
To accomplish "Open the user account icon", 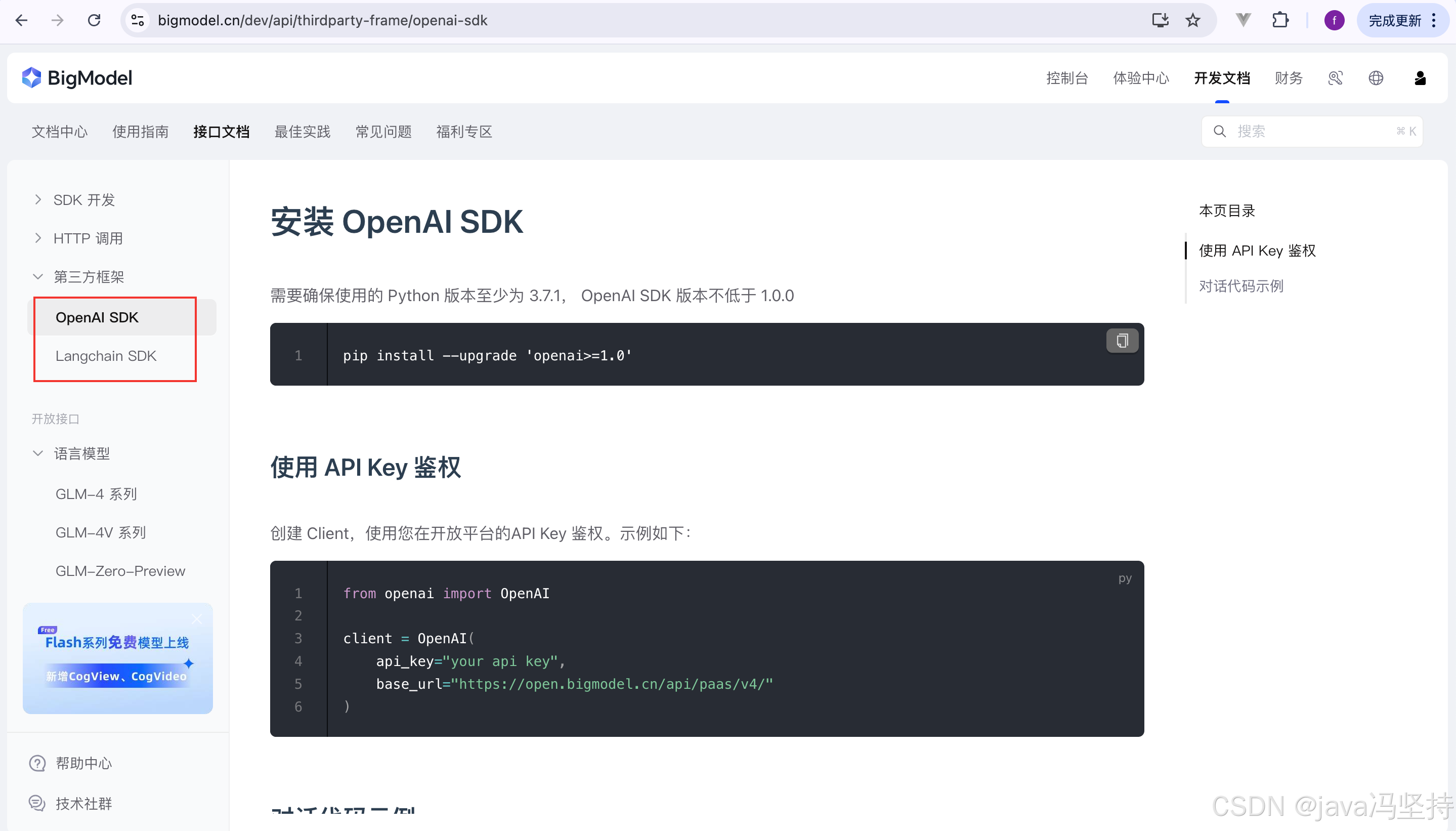I will [x=1421, y=78].
